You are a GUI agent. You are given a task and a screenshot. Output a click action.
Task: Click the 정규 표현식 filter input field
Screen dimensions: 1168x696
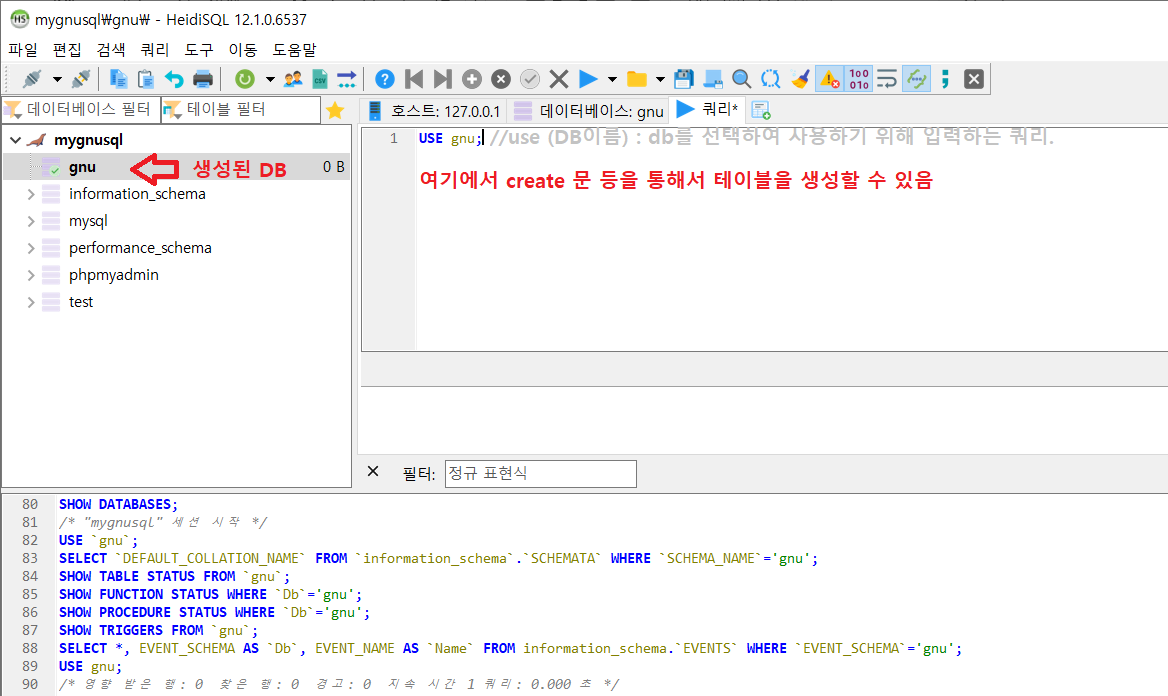[541, 474]
